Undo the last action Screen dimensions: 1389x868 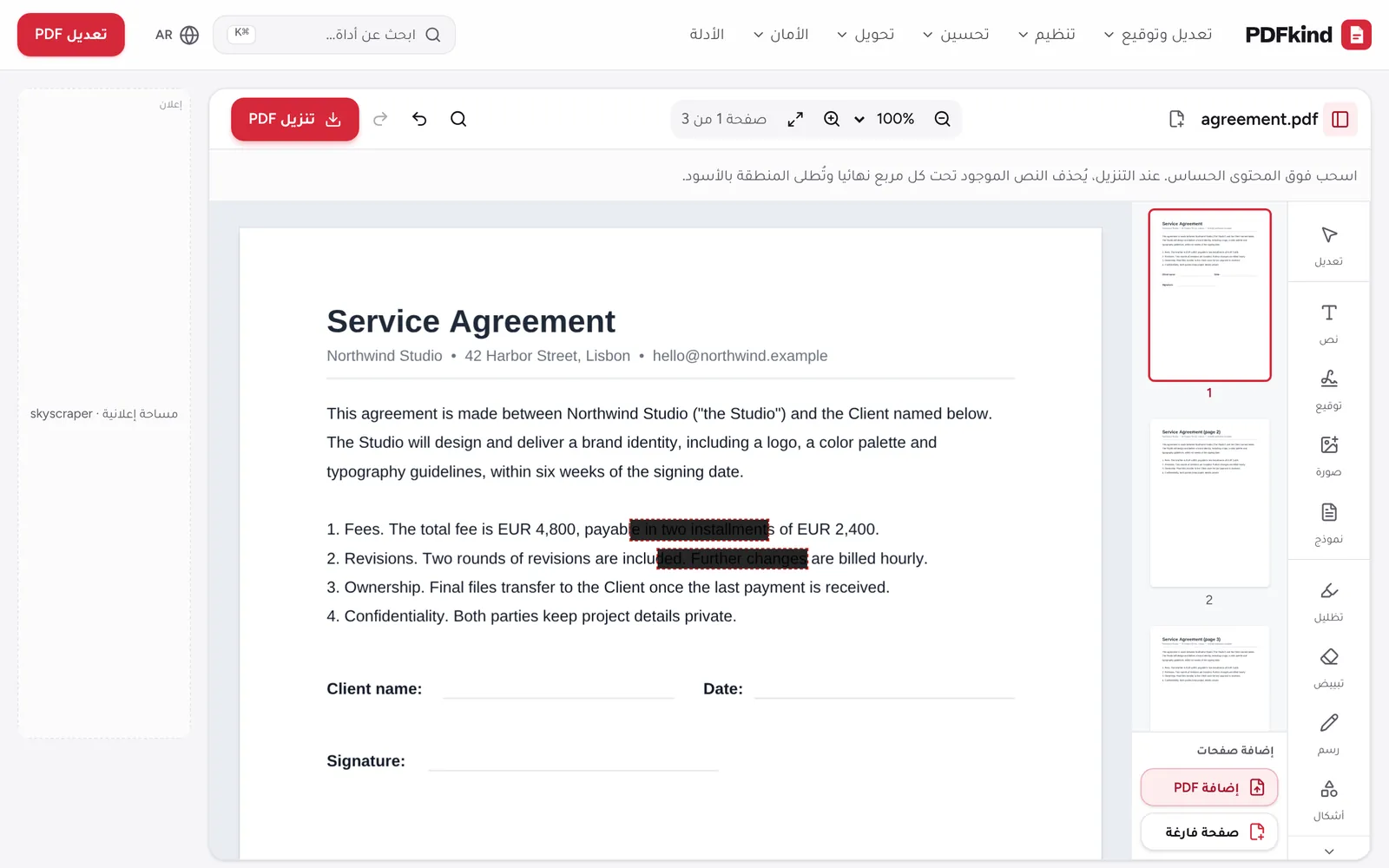pyautogui.click(x=419, y=119)
